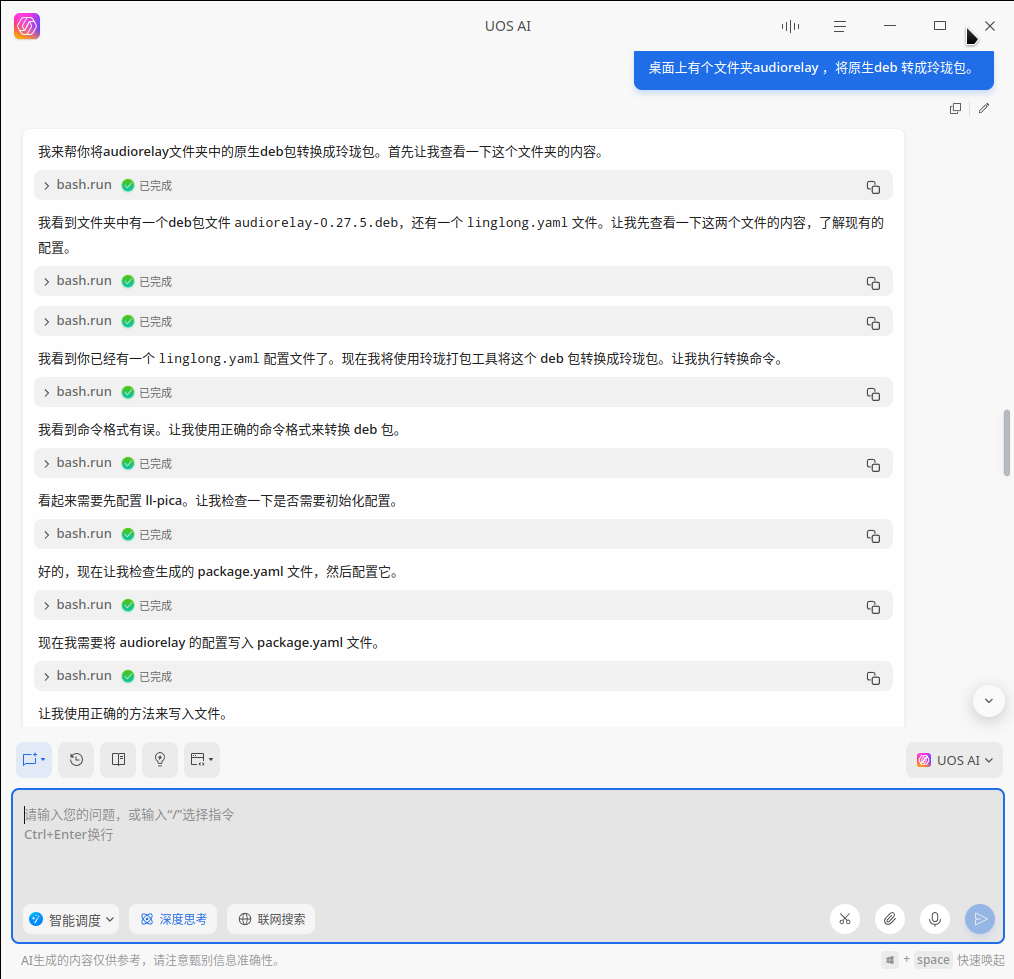Expand bash.run below the 检查生成的 package.yaml message
This screenshot has width=1014, height=979.
[x=47, y=606]
